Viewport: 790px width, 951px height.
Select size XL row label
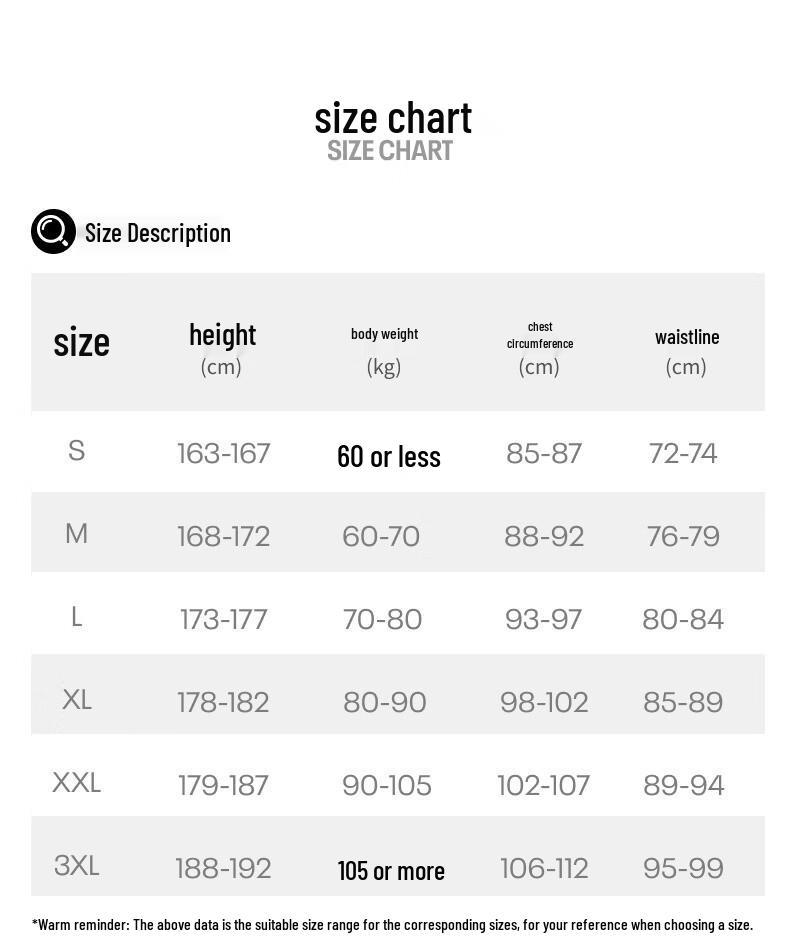tap(77, 699)
